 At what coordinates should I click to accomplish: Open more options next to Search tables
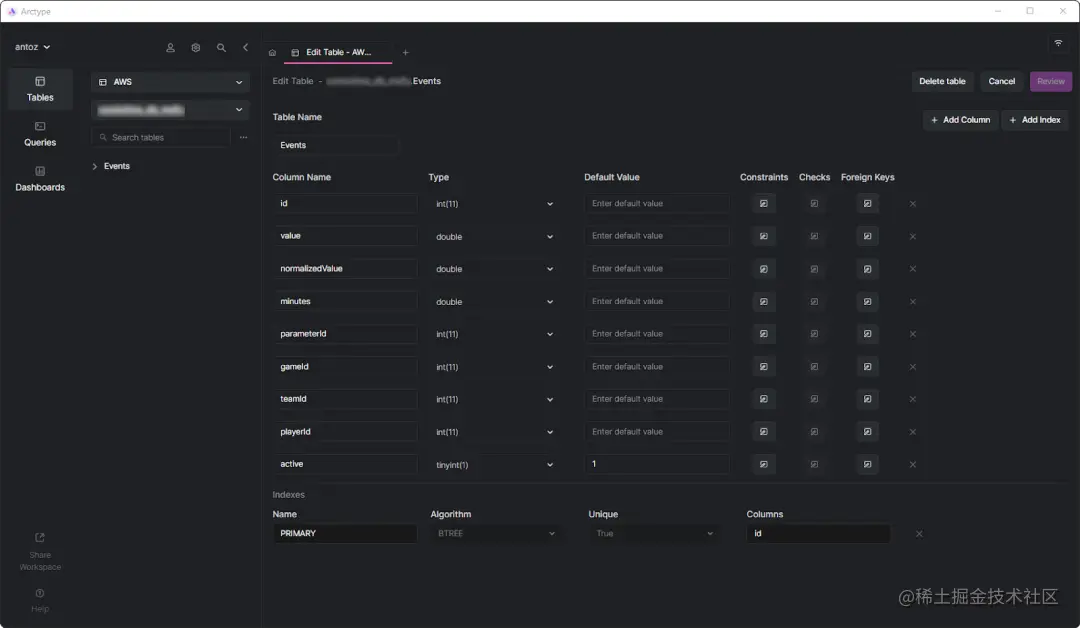243,137
